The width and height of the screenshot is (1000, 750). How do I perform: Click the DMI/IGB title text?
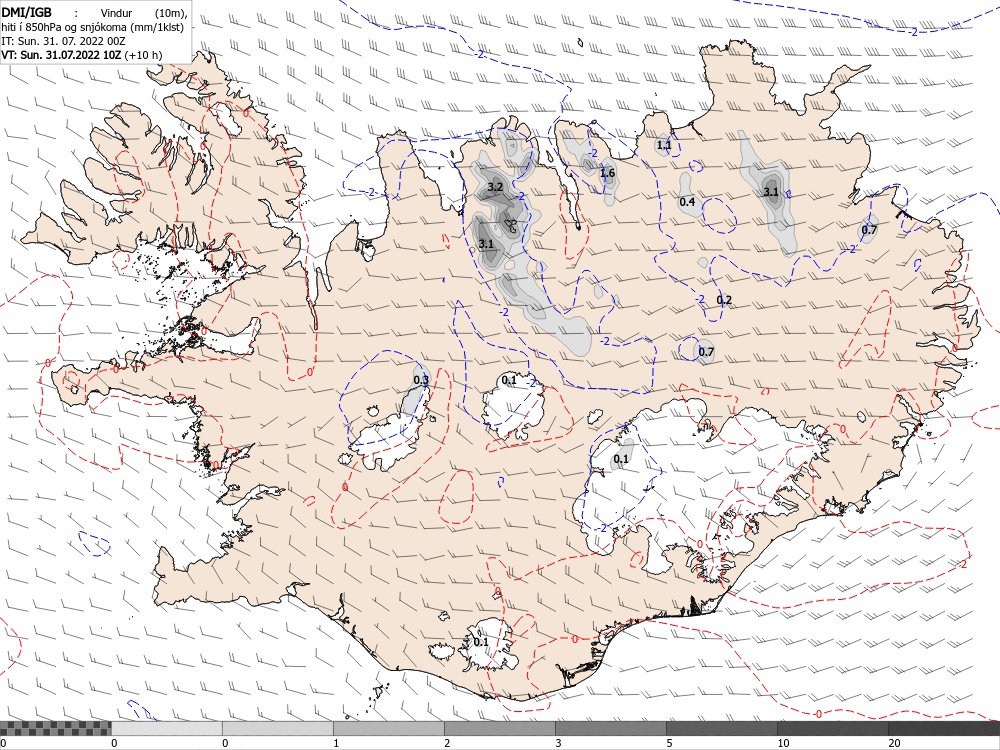point(27,12)
